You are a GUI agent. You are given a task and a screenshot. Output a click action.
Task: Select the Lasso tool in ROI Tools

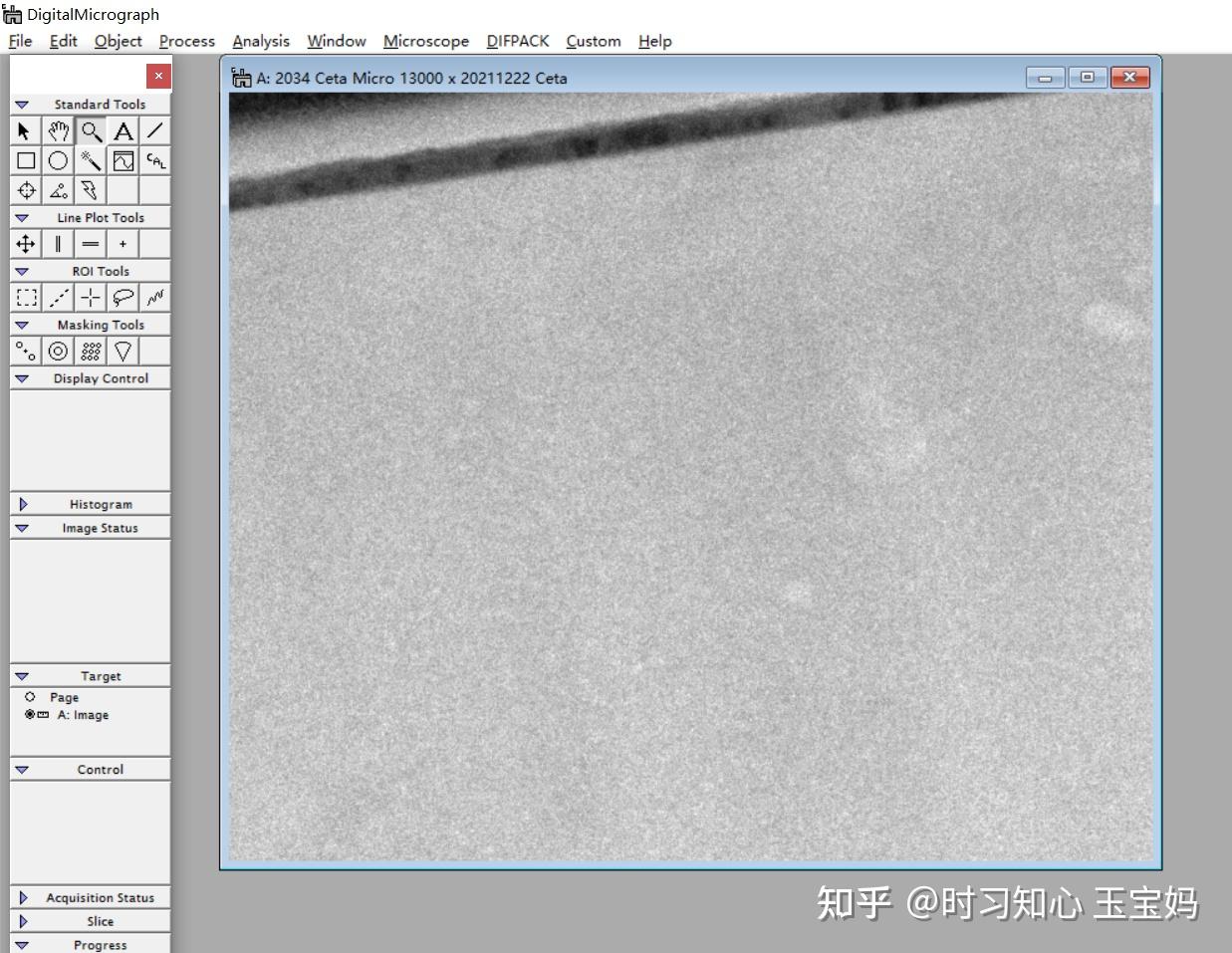[x=123, y=296]
